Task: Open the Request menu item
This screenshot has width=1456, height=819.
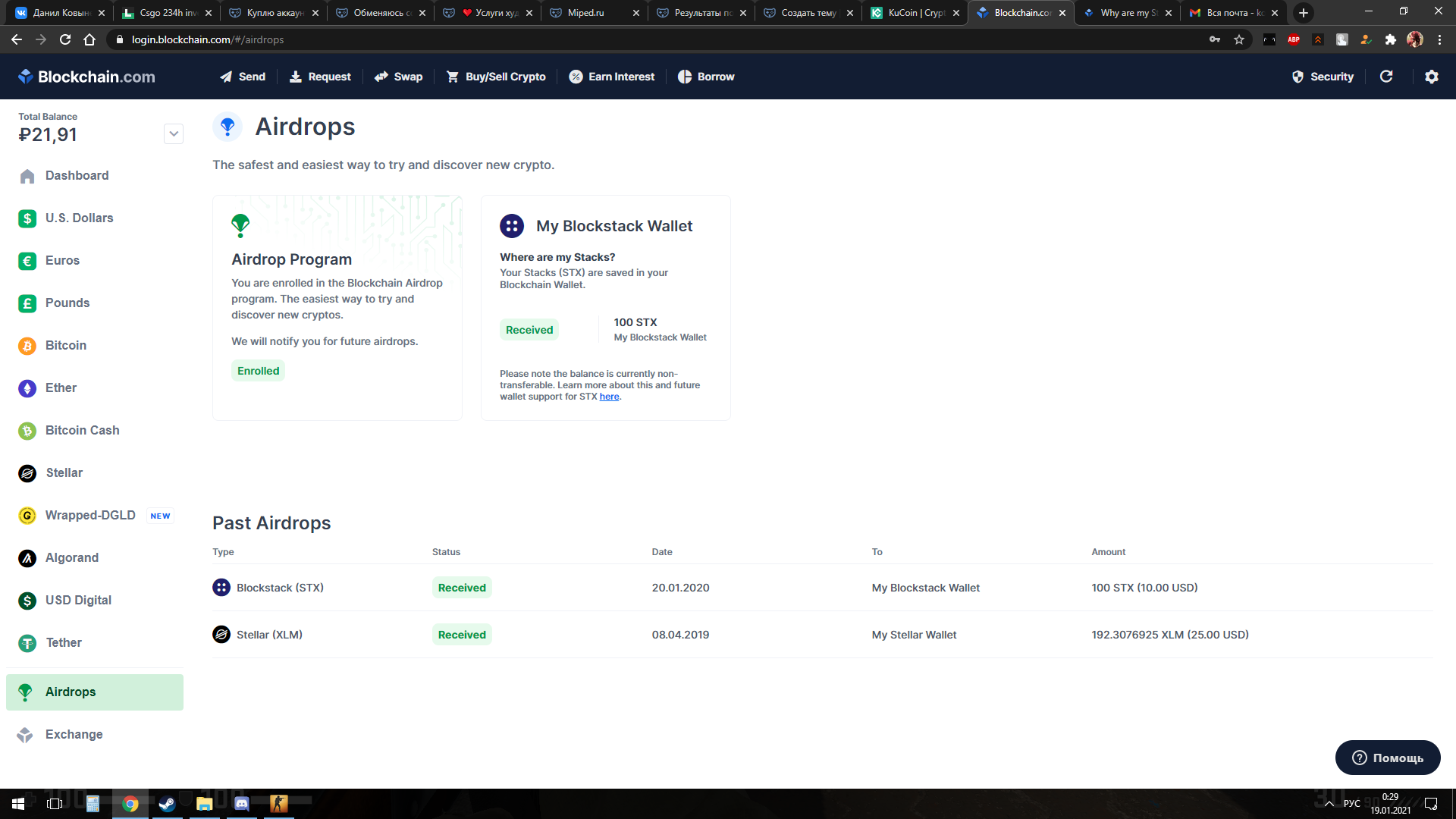Action: (320, 77)
